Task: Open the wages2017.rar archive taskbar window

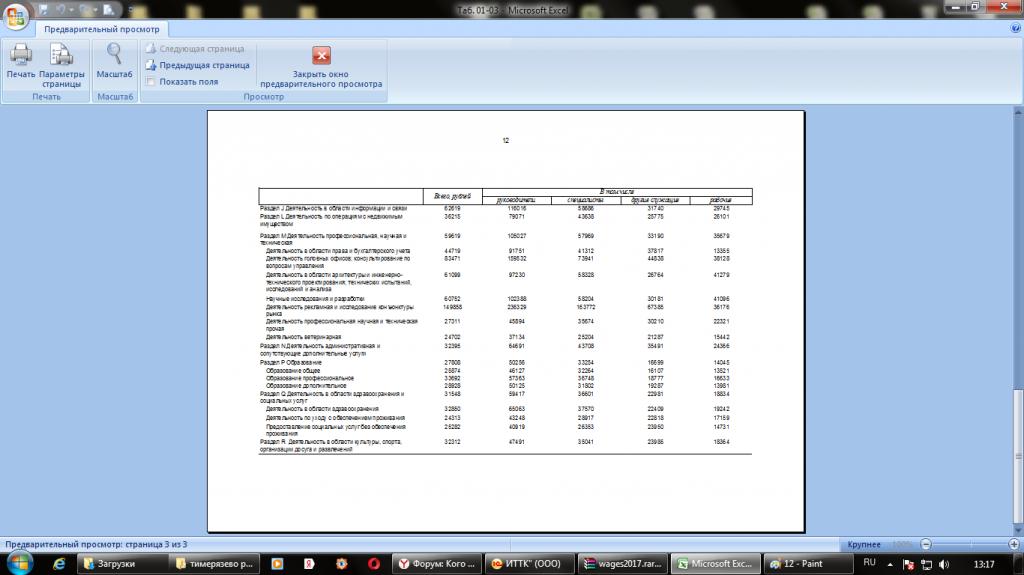Action: pos(626,564)
